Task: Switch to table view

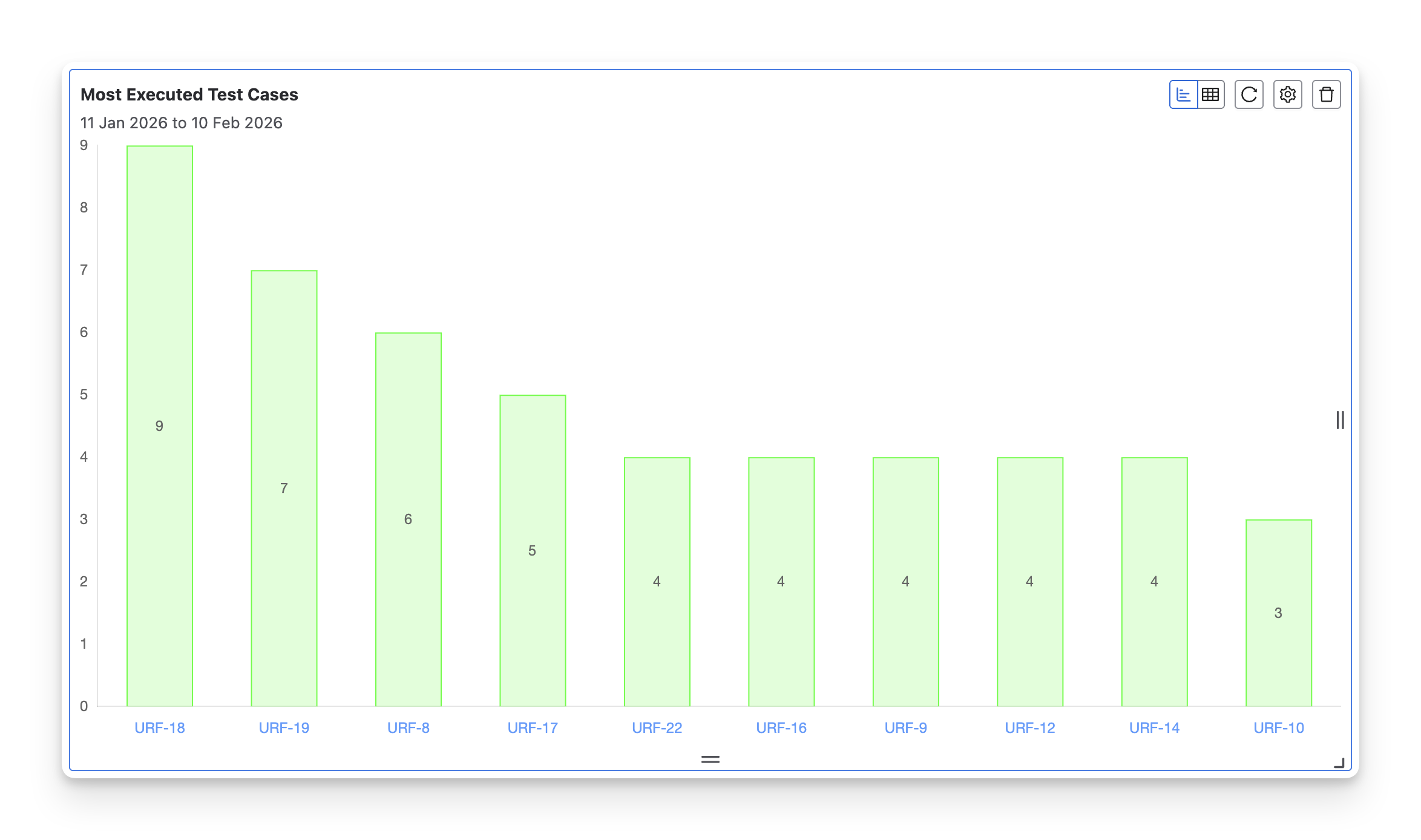Action: [1210, 94]
